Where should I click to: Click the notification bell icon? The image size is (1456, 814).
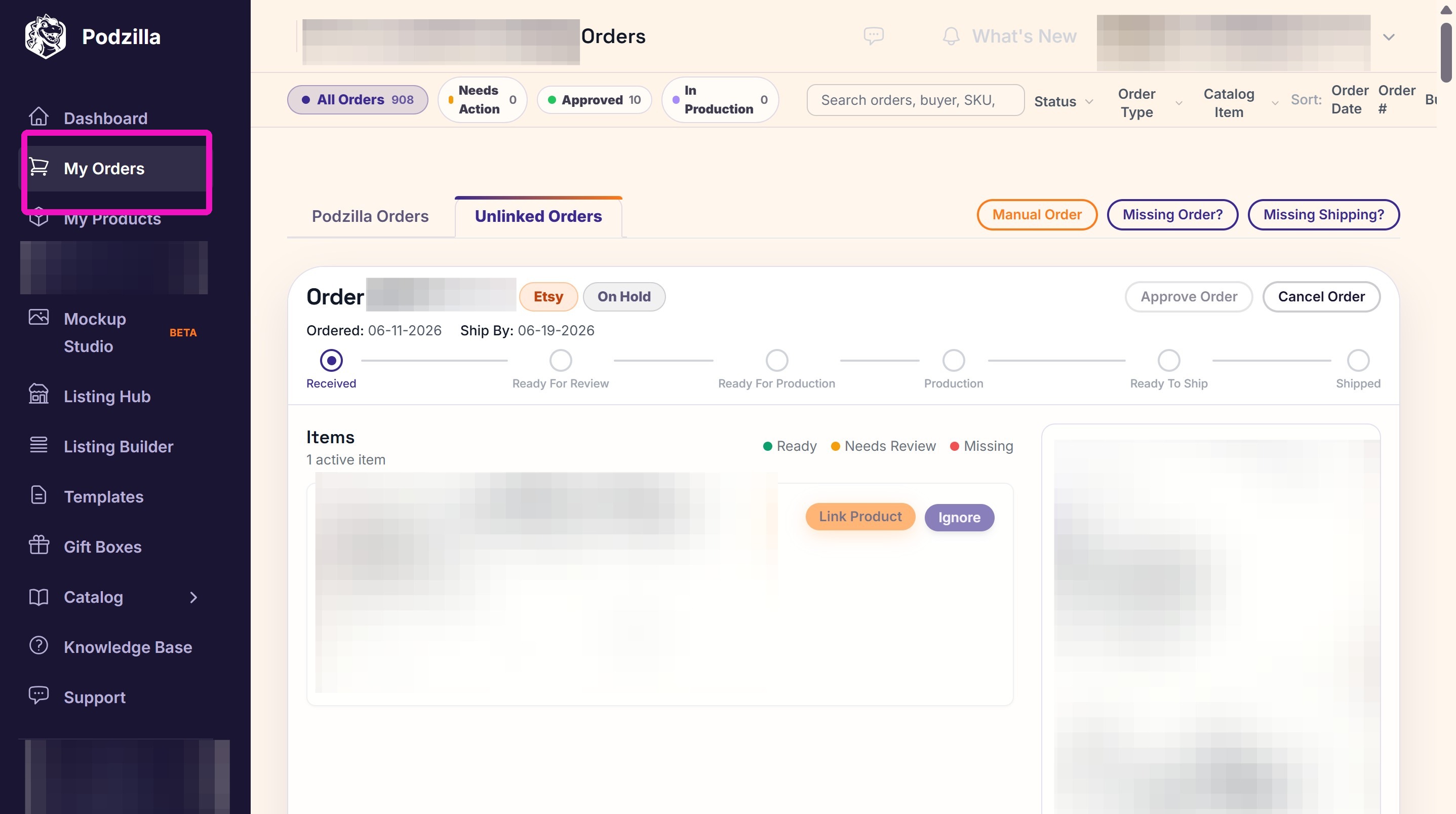tap(951, 36)
